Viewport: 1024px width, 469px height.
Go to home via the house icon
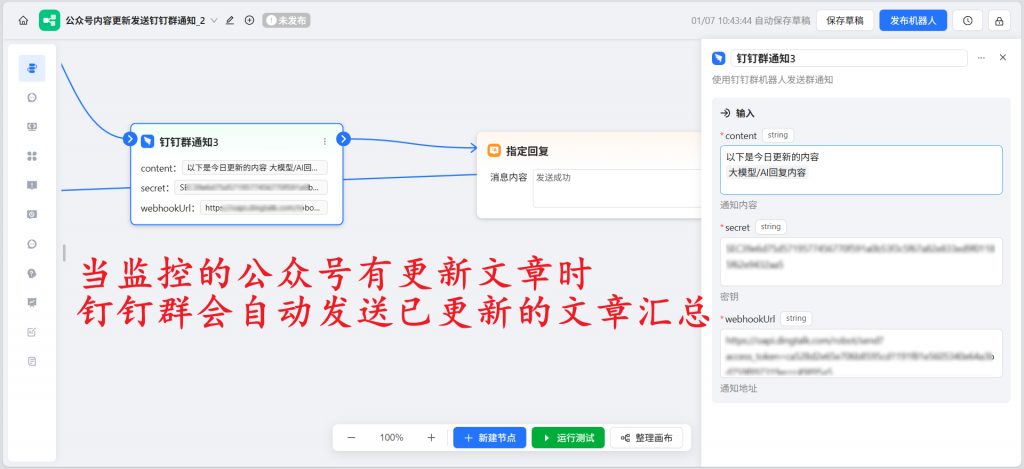tap(24, 20)
